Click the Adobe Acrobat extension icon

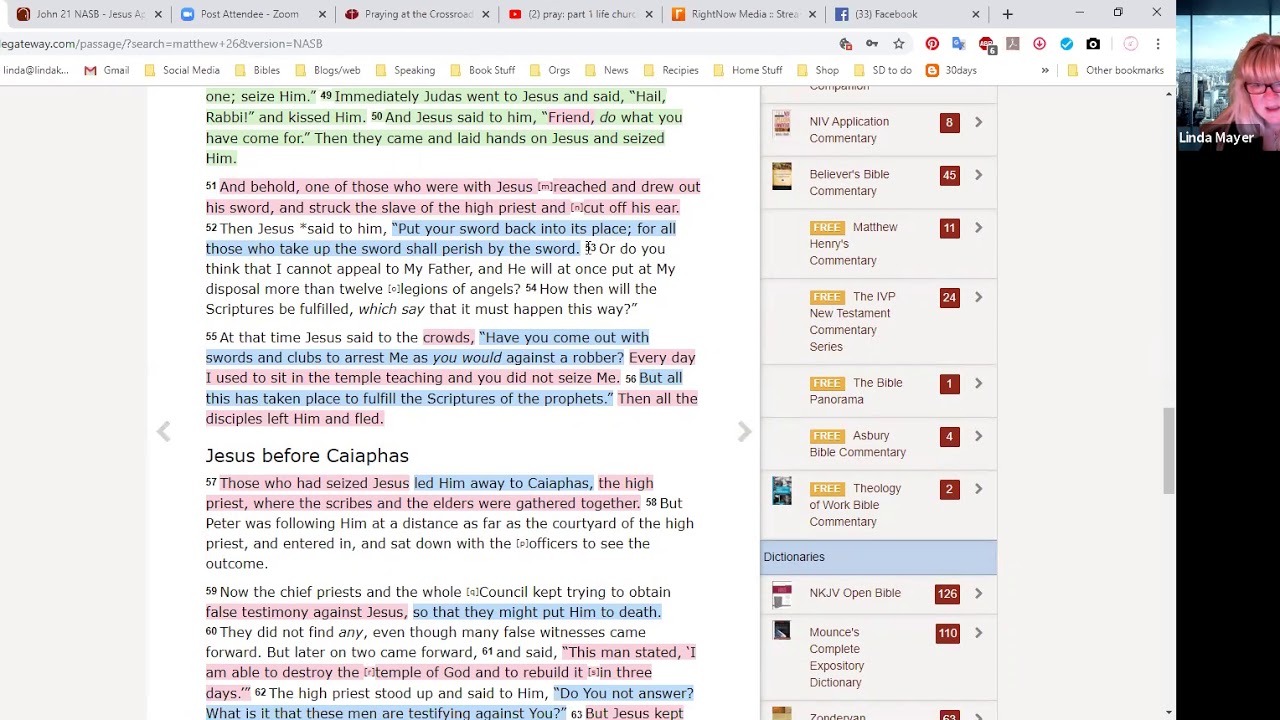[1013, 44]
